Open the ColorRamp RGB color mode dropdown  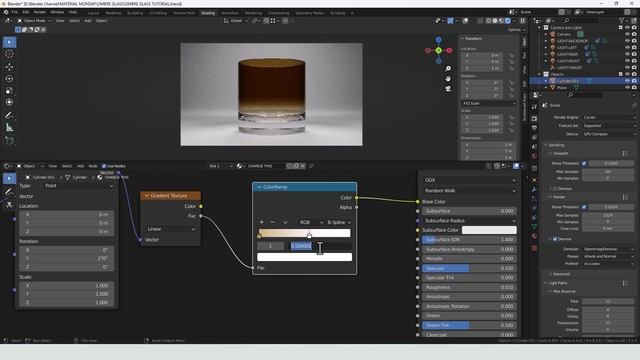coord(311,222)
